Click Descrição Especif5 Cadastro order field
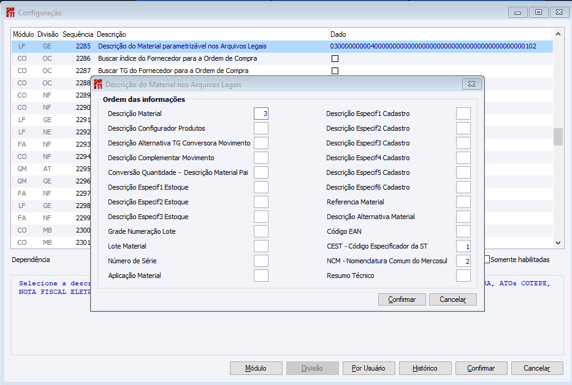 pyautogui.click(x=463, y=172)
